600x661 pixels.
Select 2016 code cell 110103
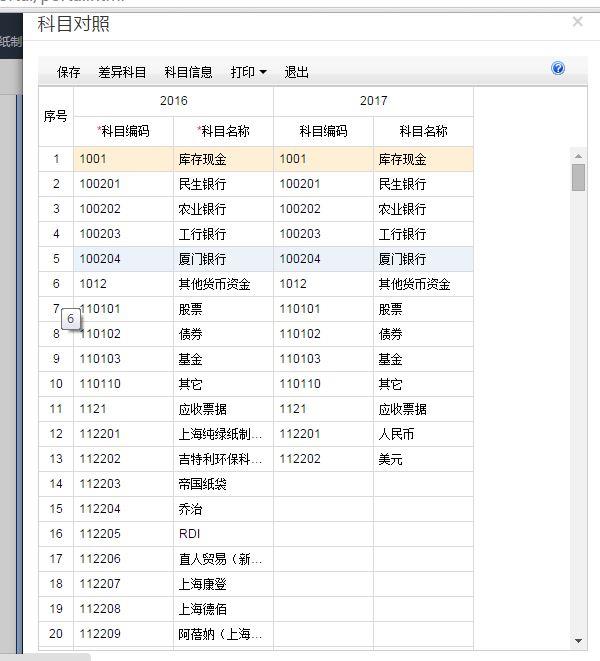point(124,359)
